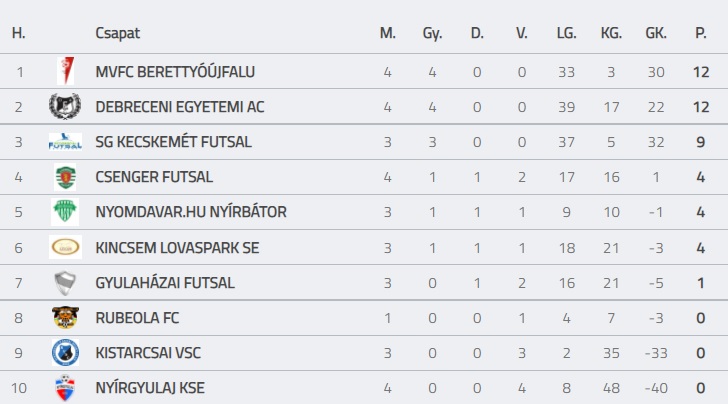Click the Debreceni Egyetemi AC crest
This screenshot has width=728, height=404.
(x=65, y=107)
